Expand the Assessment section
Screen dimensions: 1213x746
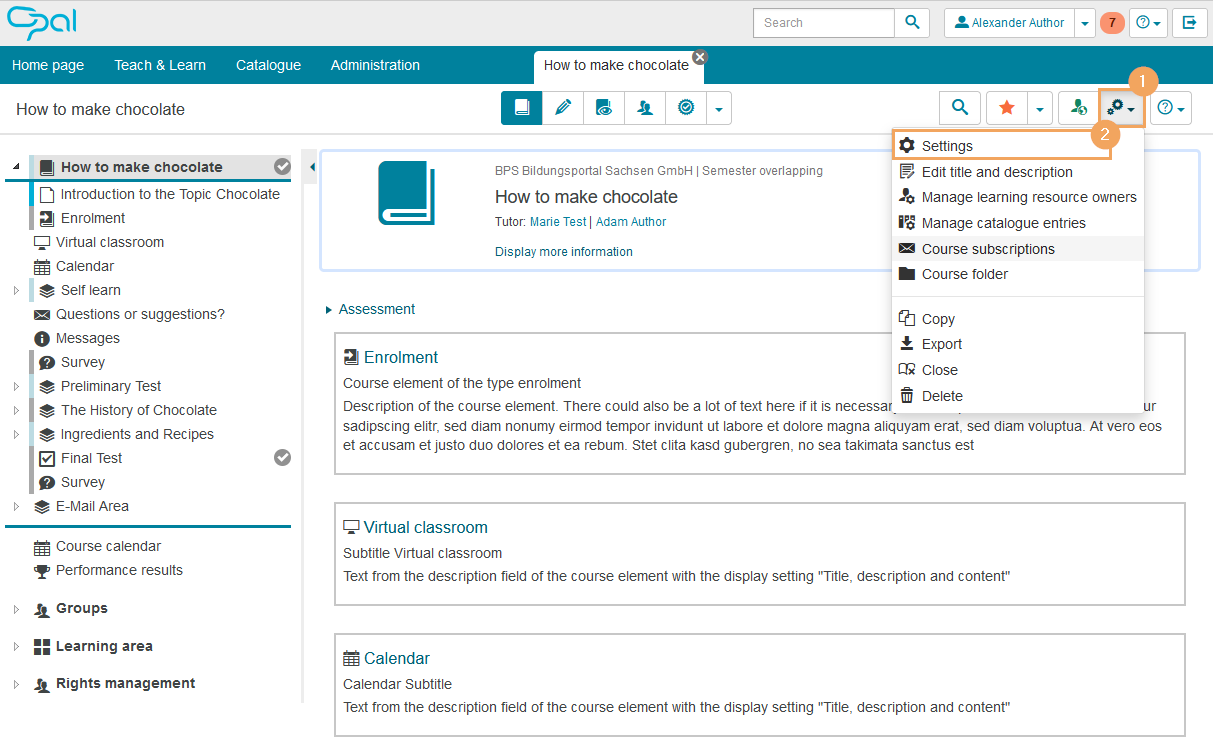coord(329,310)
